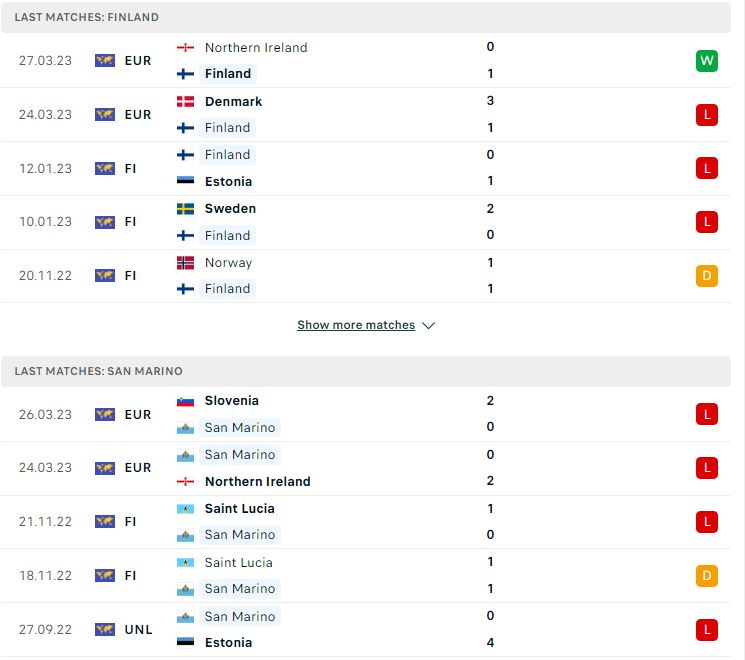Screen dimensions: 745x660
Task: Click the world icon next to UNL
Action: point(105,630)
